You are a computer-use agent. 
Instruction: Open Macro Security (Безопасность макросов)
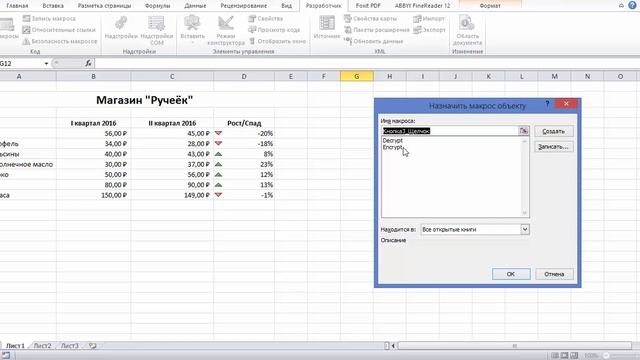[60, 41]
